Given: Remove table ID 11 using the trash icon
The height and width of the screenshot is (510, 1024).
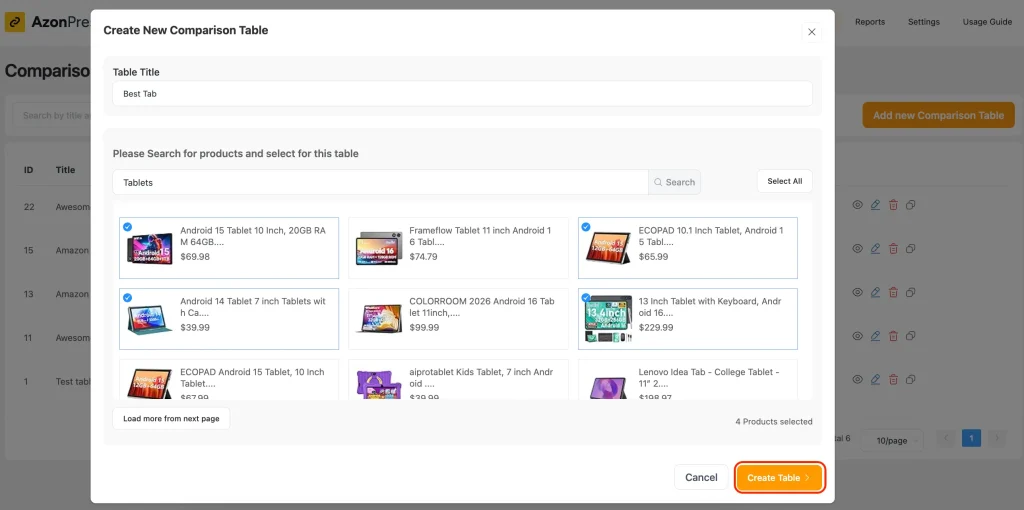Looking at the screenshot, I should (893, 336).
